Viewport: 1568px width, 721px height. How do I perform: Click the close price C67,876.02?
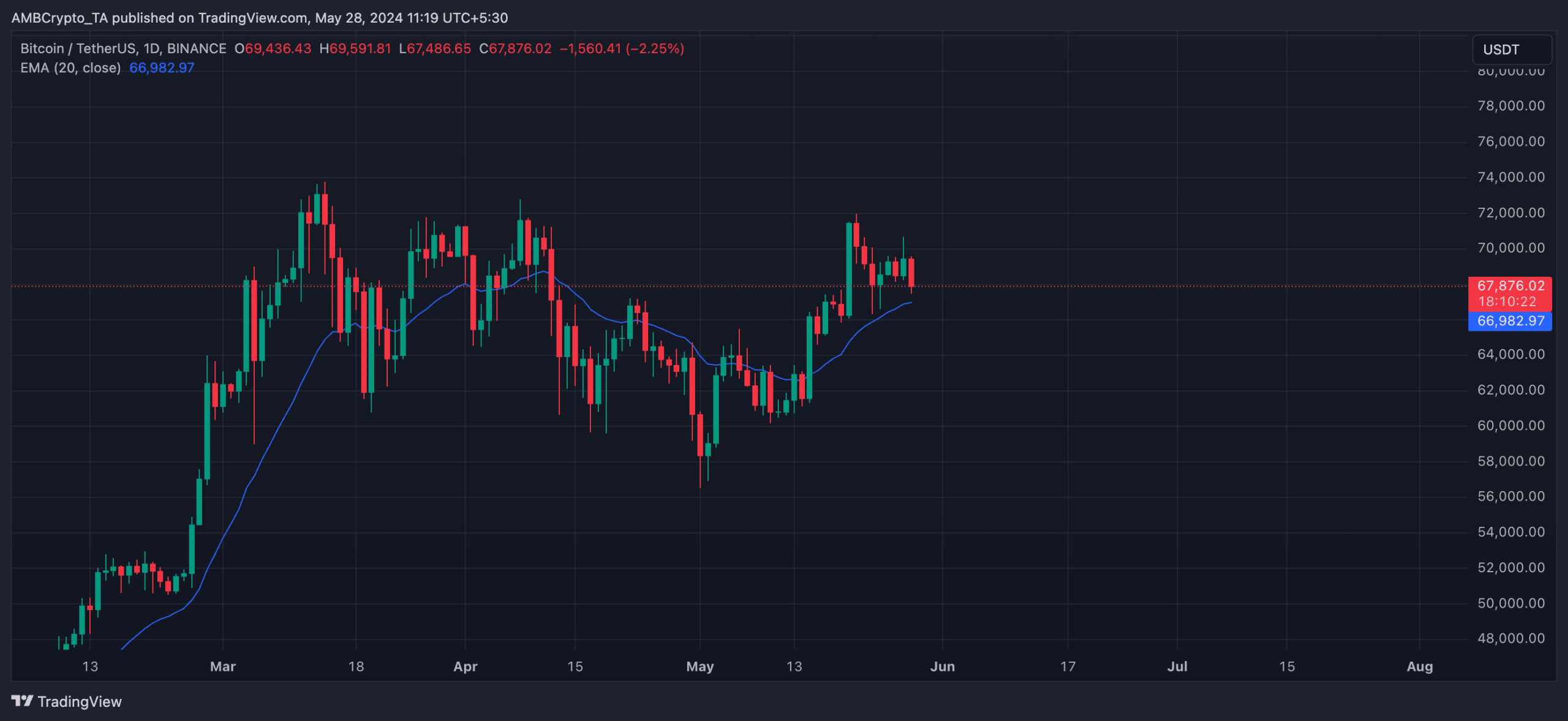tap(515, 48)
